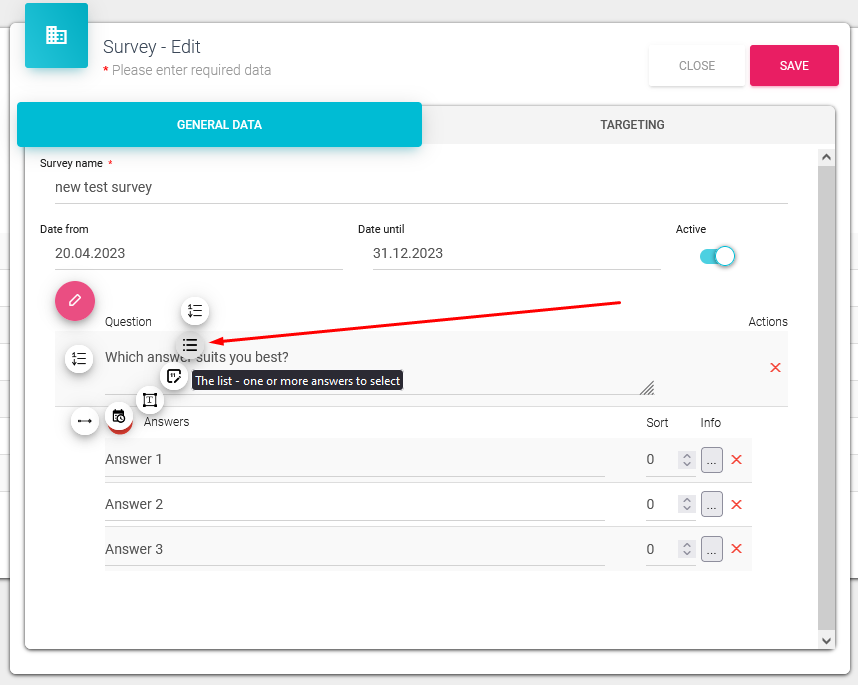Viewport: 858px width, 685px height.
Task: Select the calendar date question type icon
Action: tap(119, 417)
